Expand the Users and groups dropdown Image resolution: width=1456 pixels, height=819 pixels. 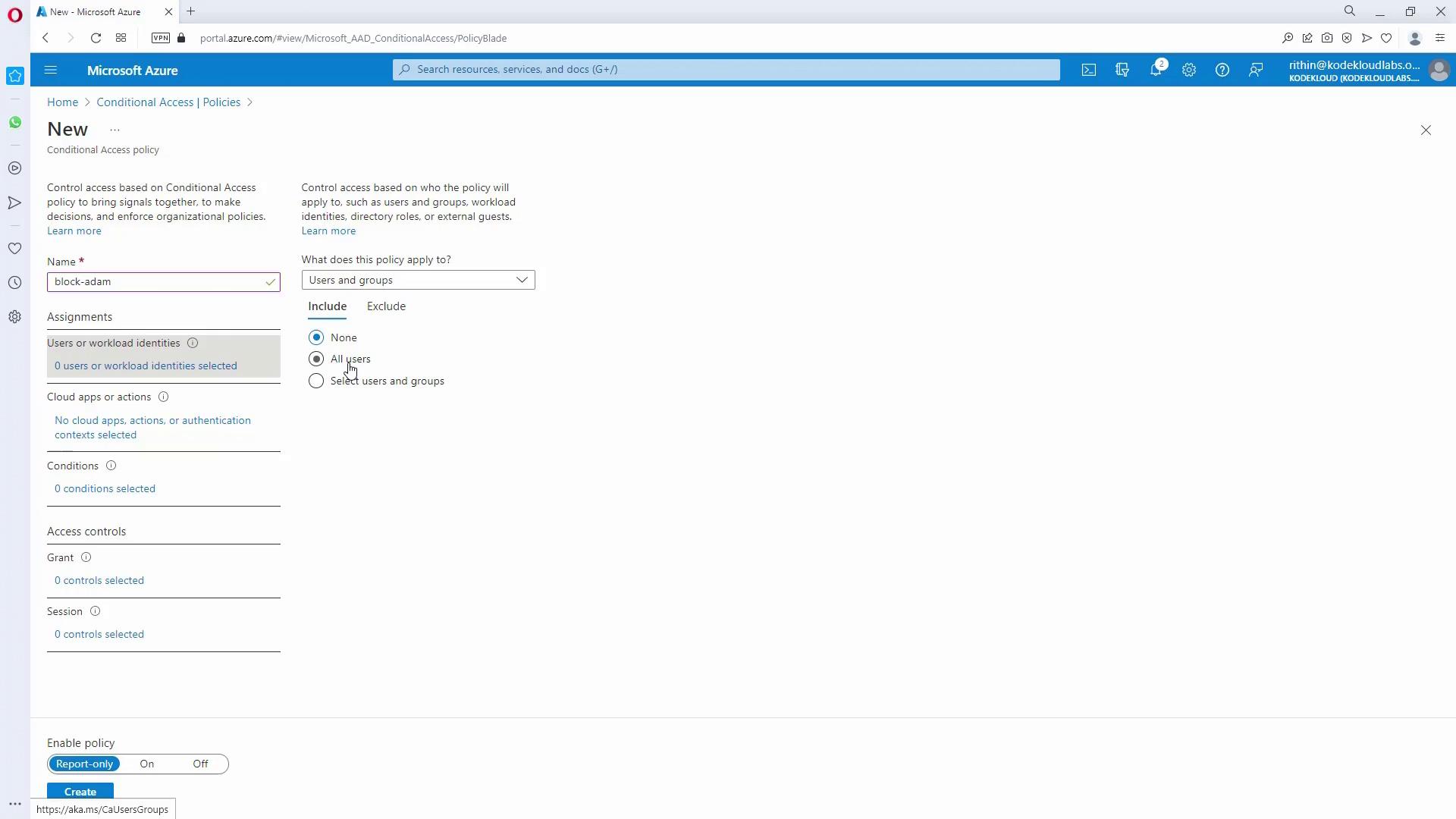click(x=418, y=280)
